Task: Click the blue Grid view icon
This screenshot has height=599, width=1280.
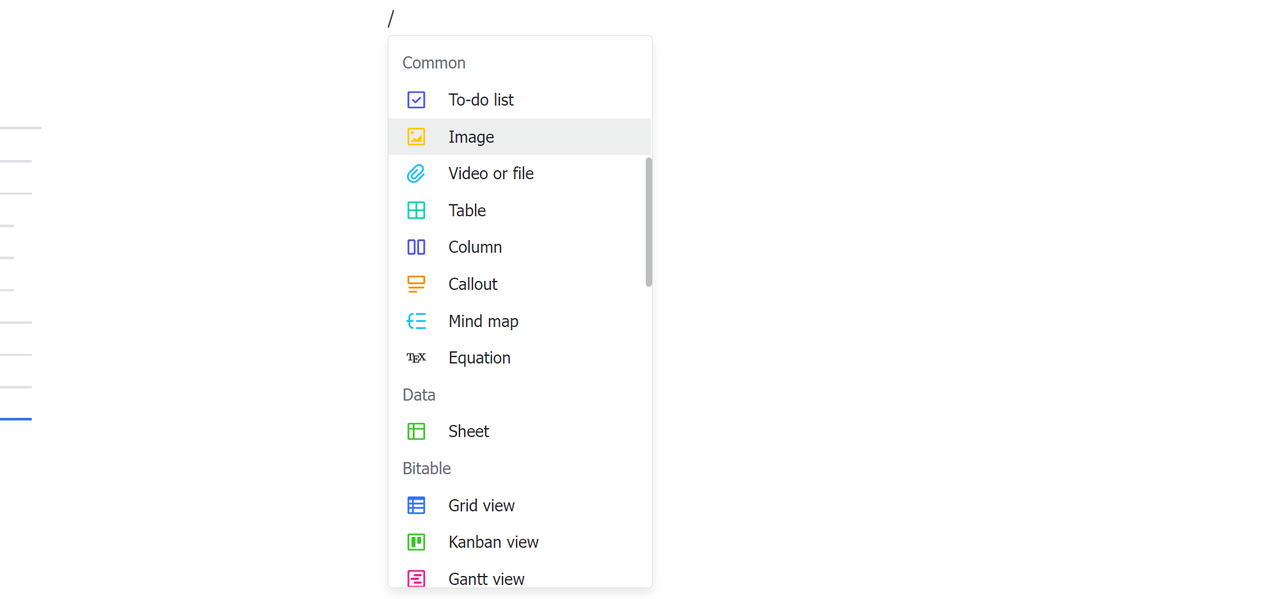Action: 416,506
